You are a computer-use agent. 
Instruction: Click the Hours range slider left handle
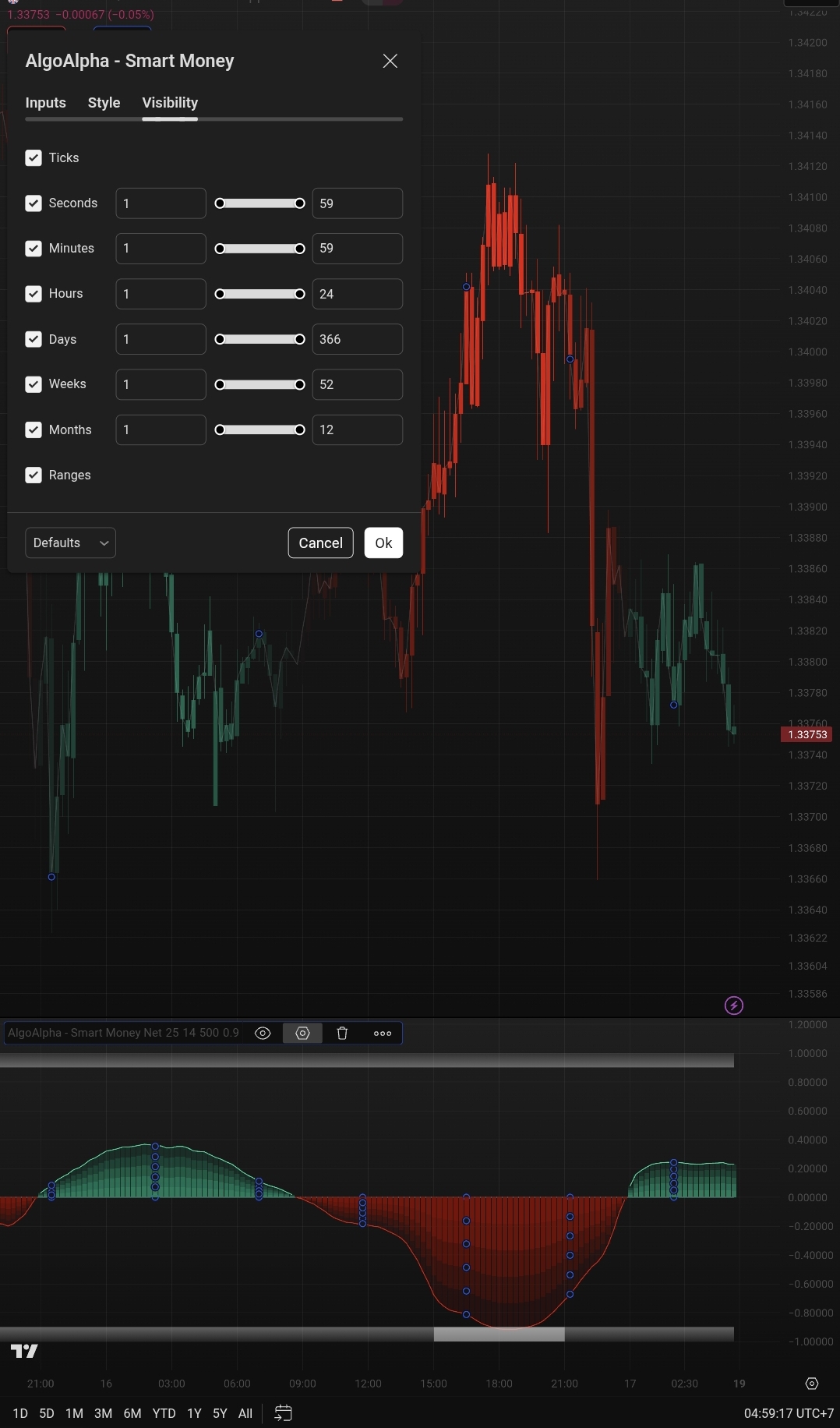(220, 294)
